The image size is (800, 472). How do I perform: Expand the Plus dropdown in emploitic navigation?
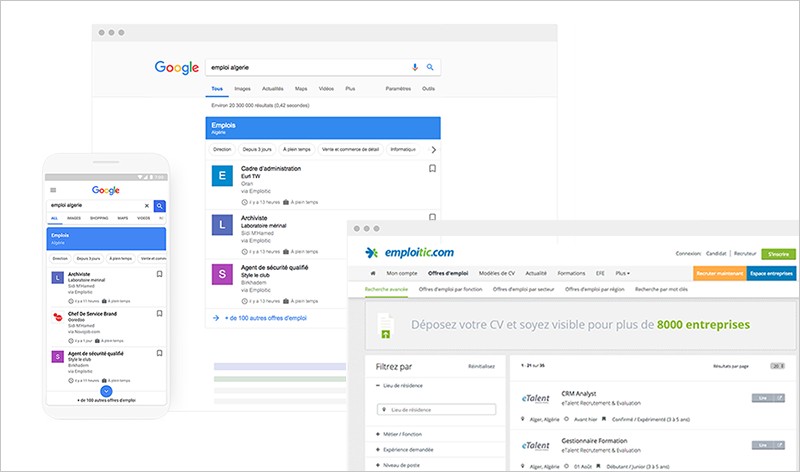point(622,274)
